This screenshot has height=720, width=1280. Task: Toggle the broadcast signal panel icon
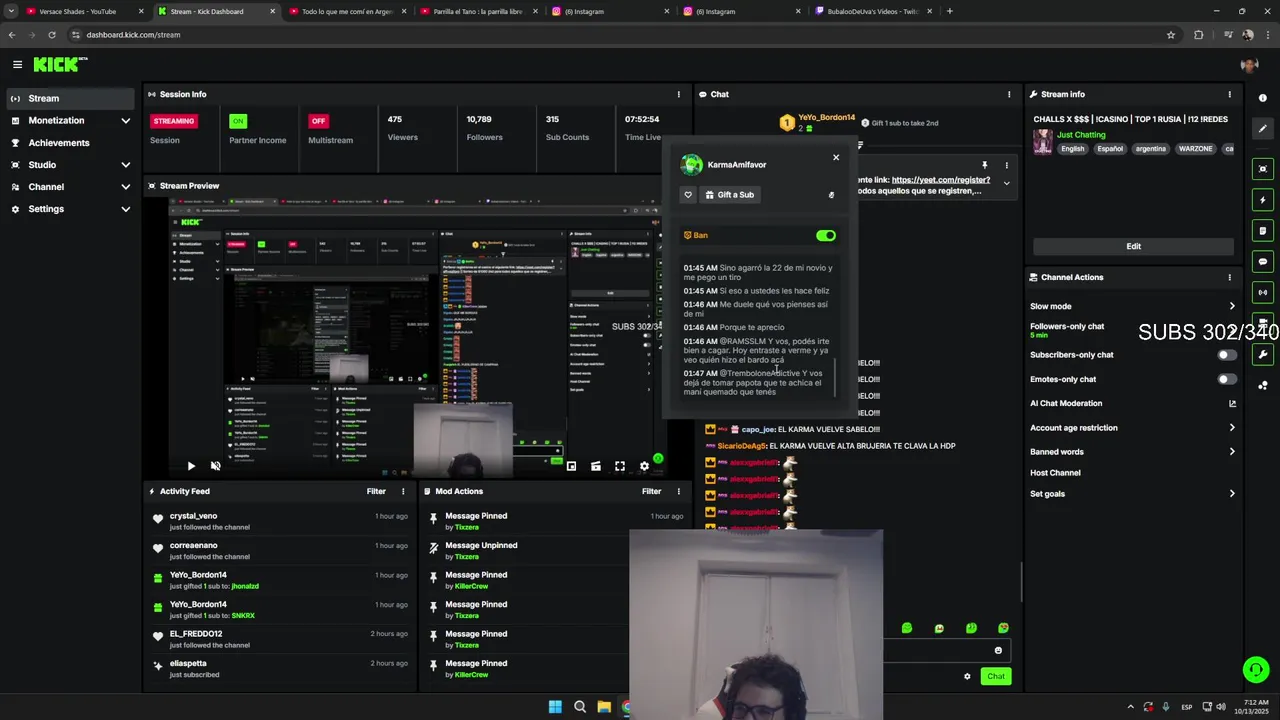click(1263, 293)
